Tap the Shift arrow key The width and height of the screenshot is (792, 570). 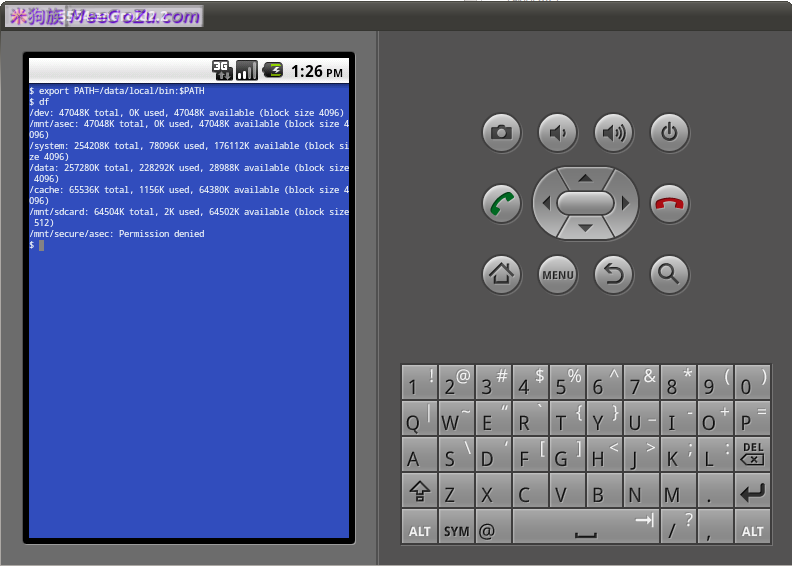click(420, 490)
